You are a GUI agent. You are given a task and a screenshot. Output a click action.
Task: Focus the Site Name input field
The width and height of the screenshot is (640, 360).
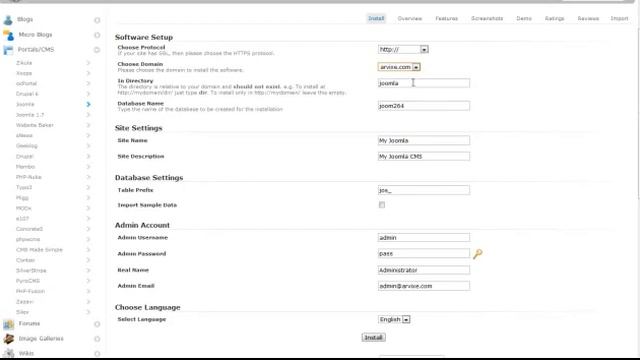424,140
